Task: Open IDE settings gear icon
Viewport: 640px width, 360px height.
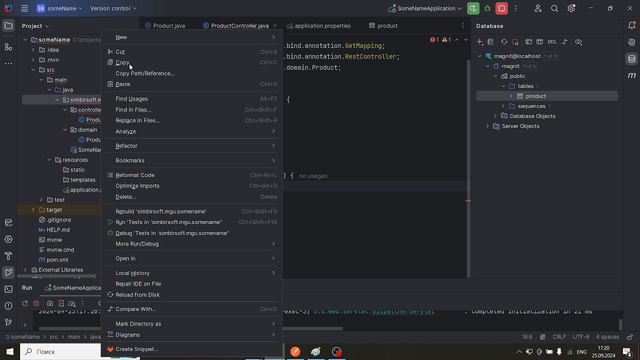Action: (x=571, y=8)
